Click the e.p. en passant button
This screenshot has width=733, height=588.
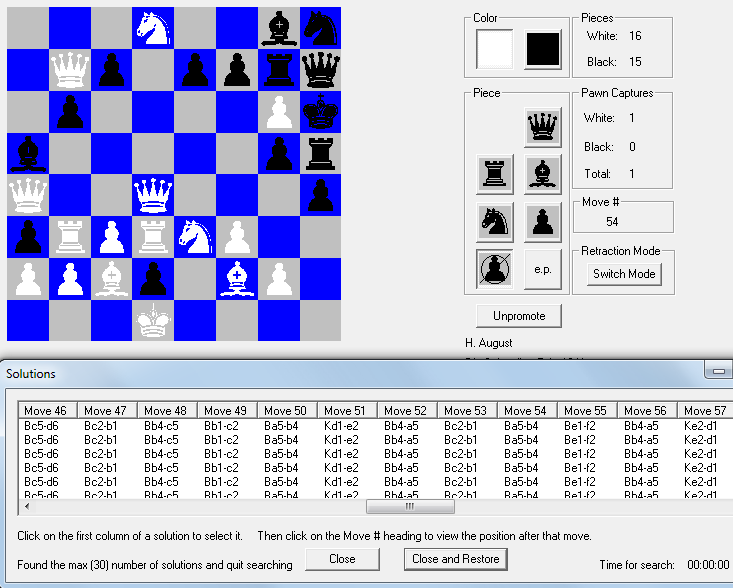tap(542, 270)
